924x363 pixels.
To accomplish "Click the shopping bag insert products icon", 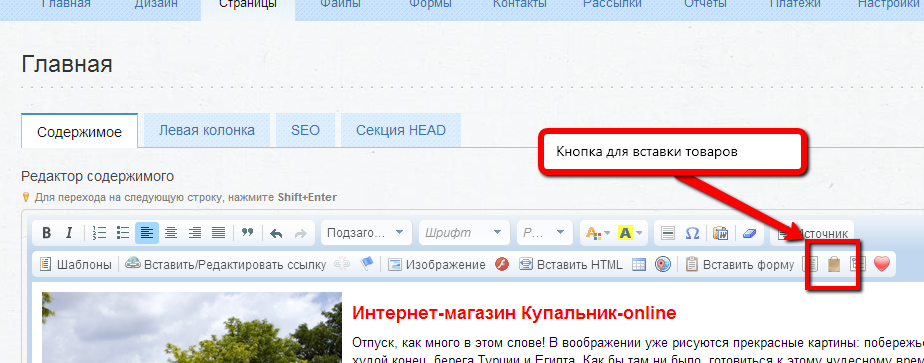I will (x=834, y=265).
